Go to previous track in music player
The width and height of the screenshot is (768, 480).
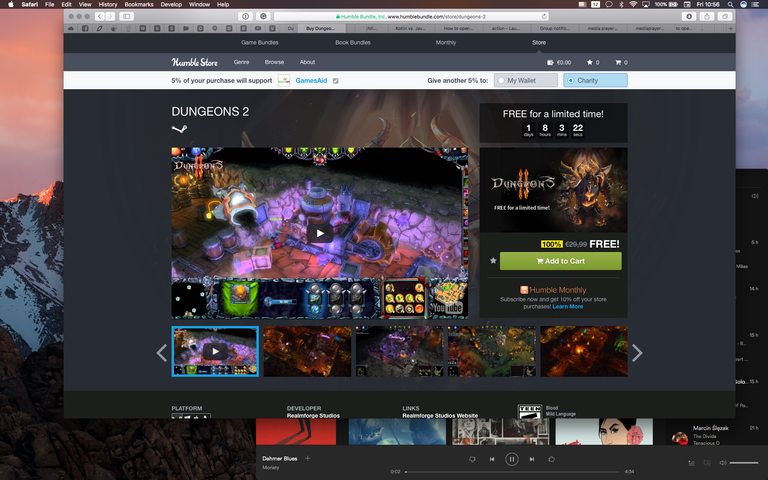[492, 459]
